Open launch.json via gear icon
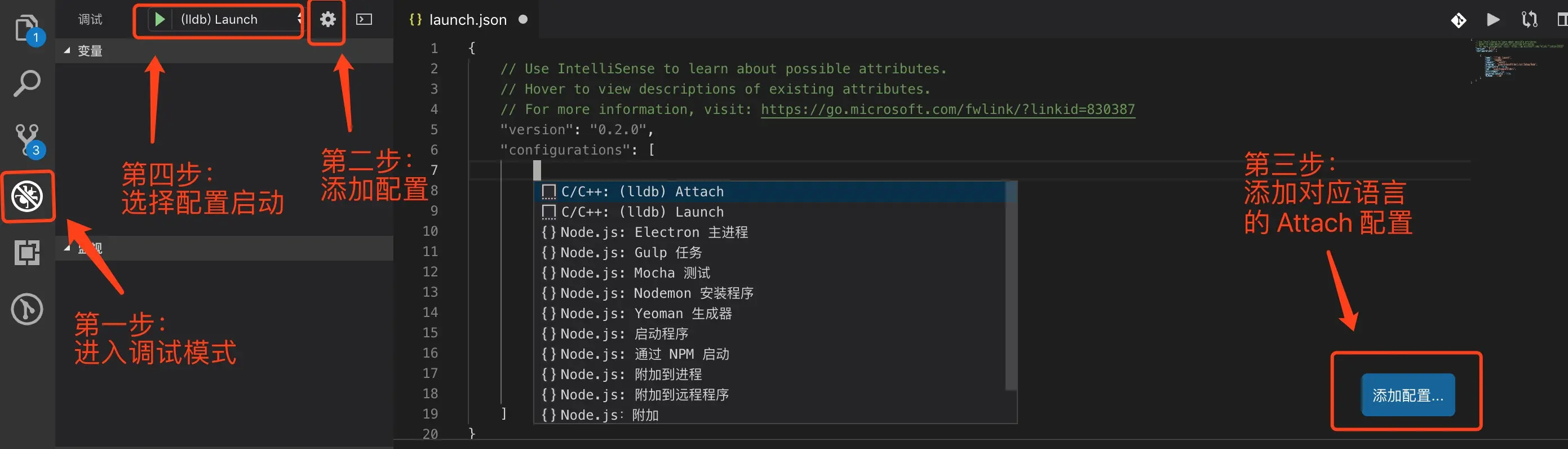 (327, 20)
